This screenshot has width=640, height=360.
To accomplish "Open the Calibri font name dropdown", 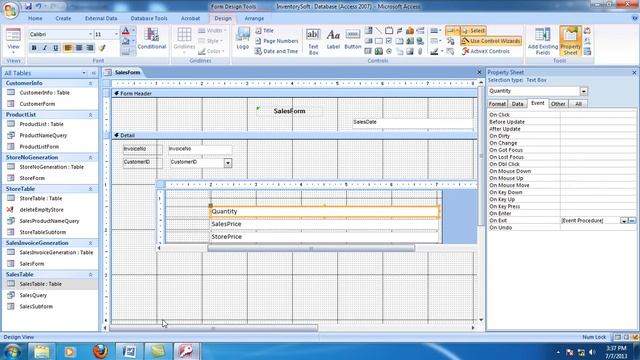I will click(90, 34).
